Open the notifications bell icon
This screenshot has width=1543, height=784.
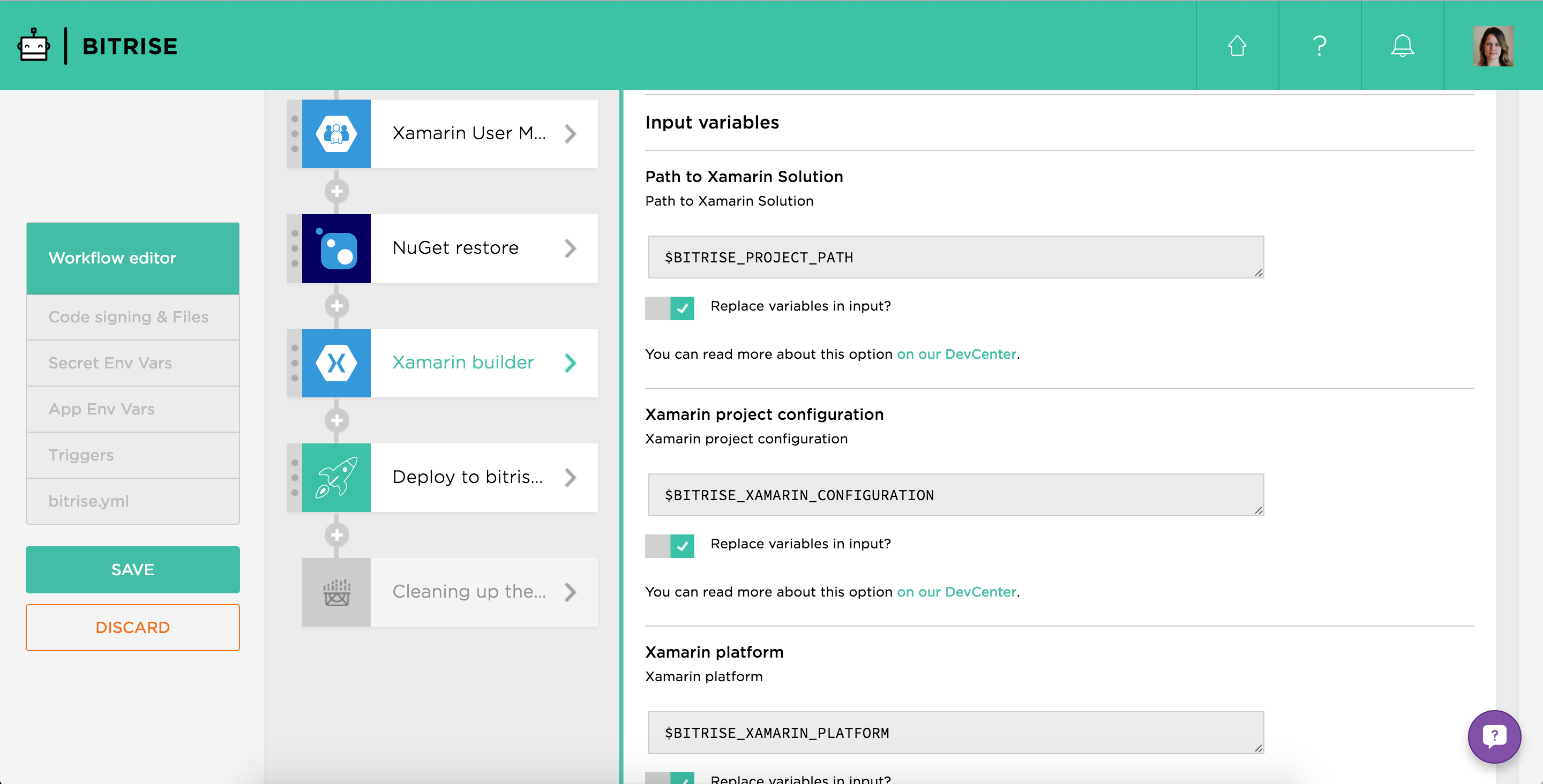[x=1402, y=46]
